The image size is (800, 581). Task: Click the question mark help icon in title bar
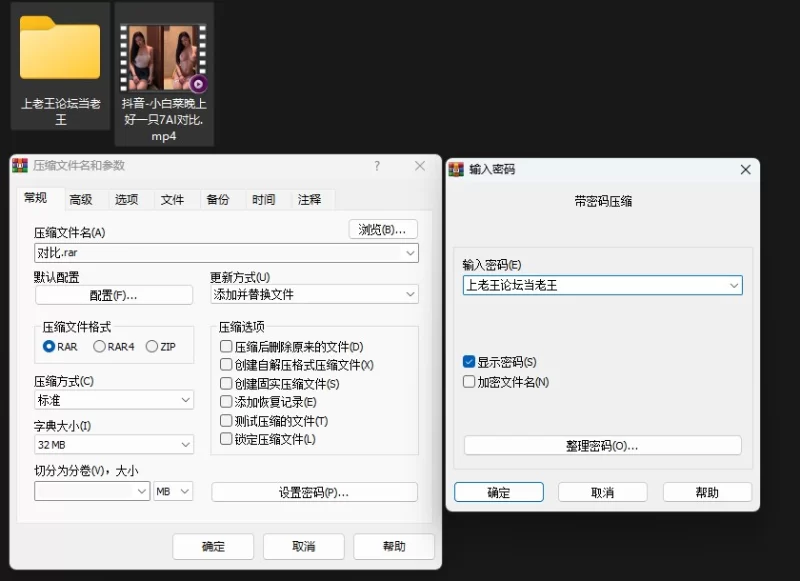(x=377, y=166)
